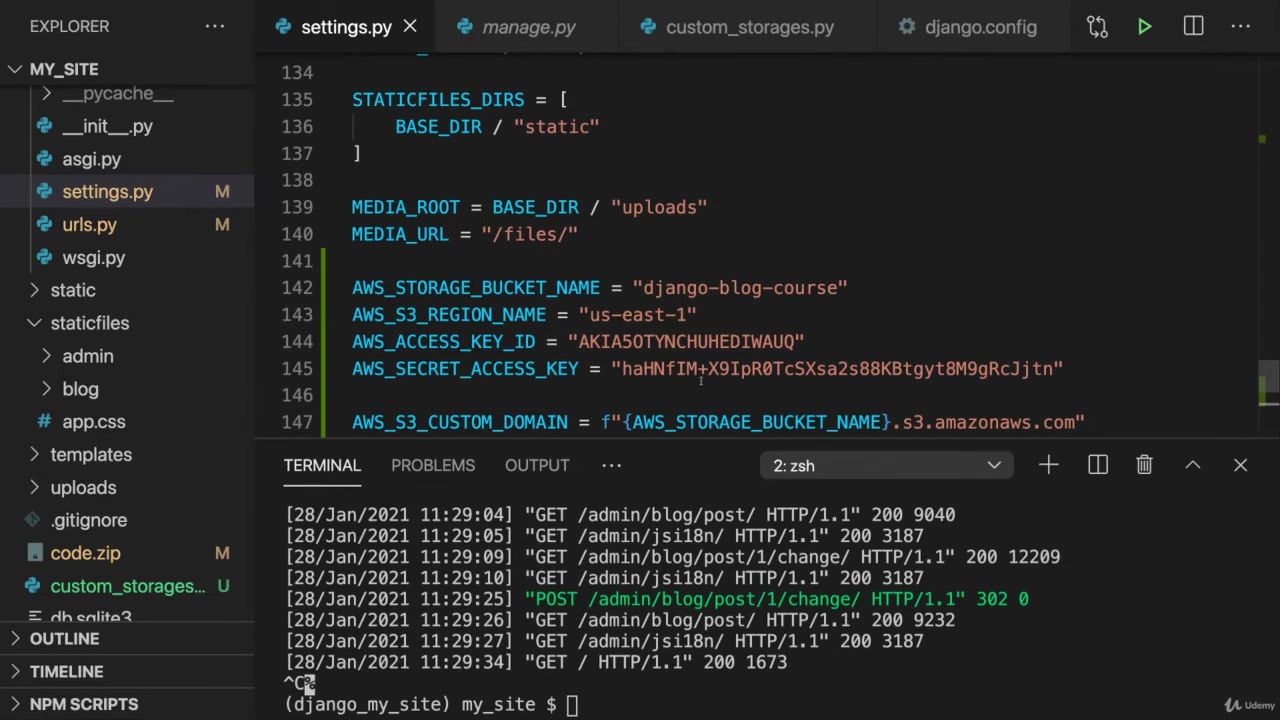Kill terminal with trash icon

coord(1144,465)
